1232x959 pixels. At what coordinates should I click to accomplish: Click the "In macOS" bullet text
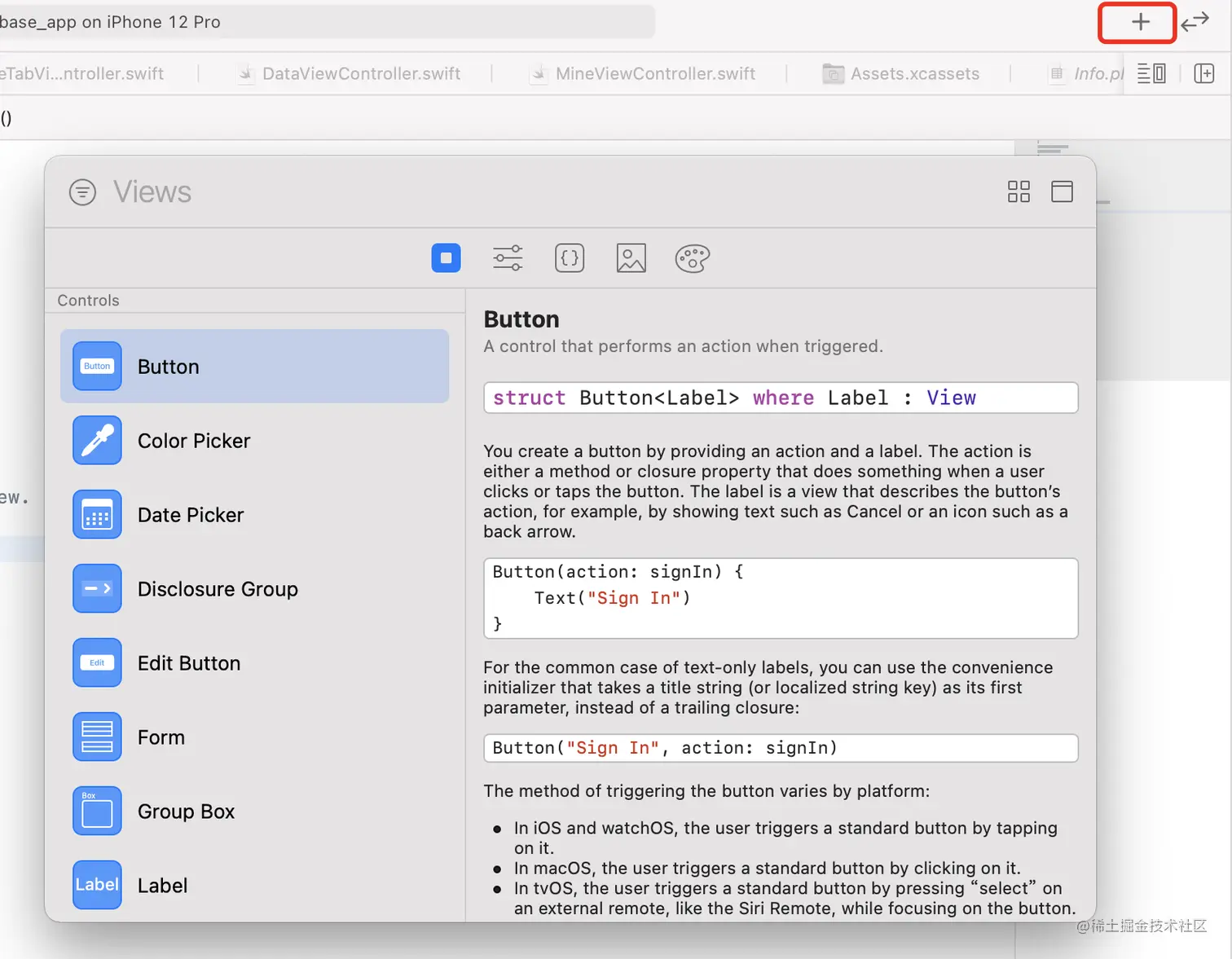pyautogui.click(x=767, y=869)
